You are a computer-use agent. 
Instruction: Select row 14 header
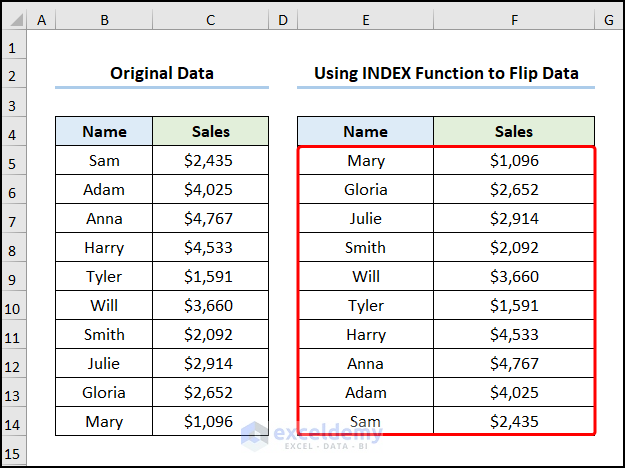point(12,422)
